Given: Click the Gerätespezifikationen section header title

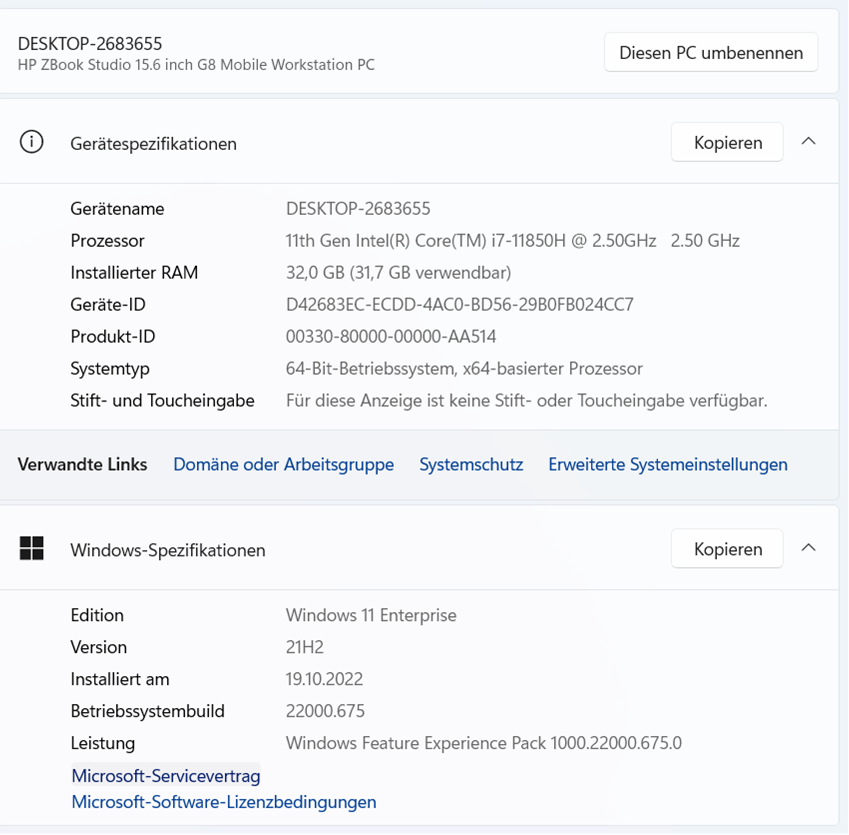Looking at the screenshot, I should (153, 144).
